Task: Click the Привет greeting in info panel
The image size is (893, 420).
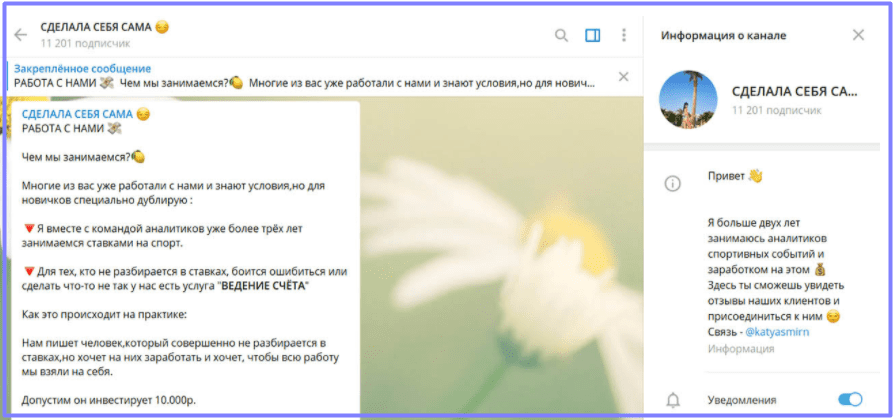Action: 735,177
